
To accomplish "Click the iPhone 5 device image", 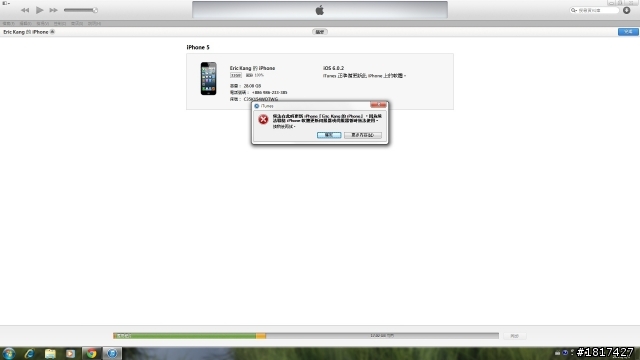I will [209, 78].
